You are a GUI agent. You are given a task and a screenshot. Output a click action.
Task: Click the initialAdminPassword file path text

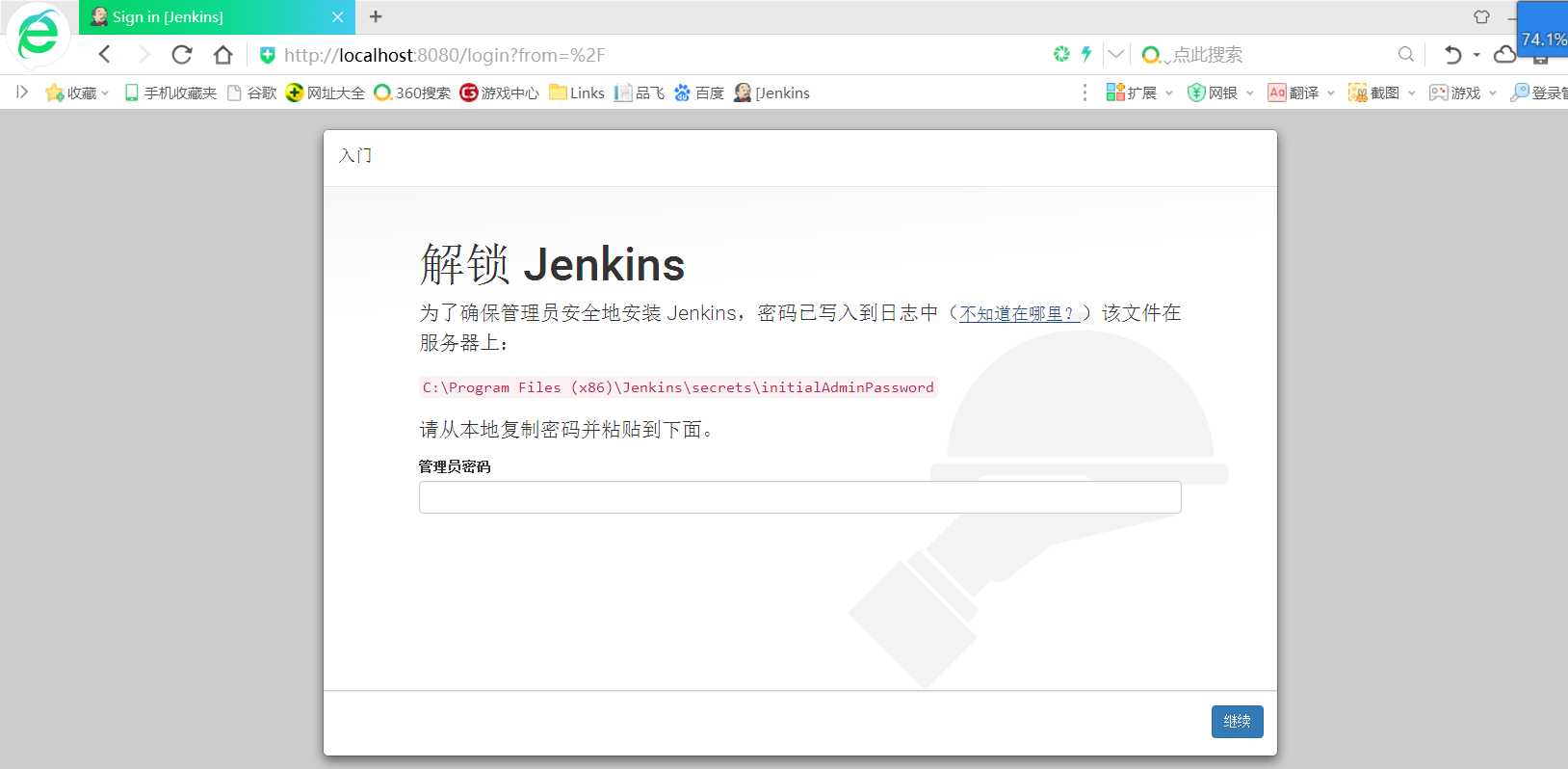[x=678, y=387]
